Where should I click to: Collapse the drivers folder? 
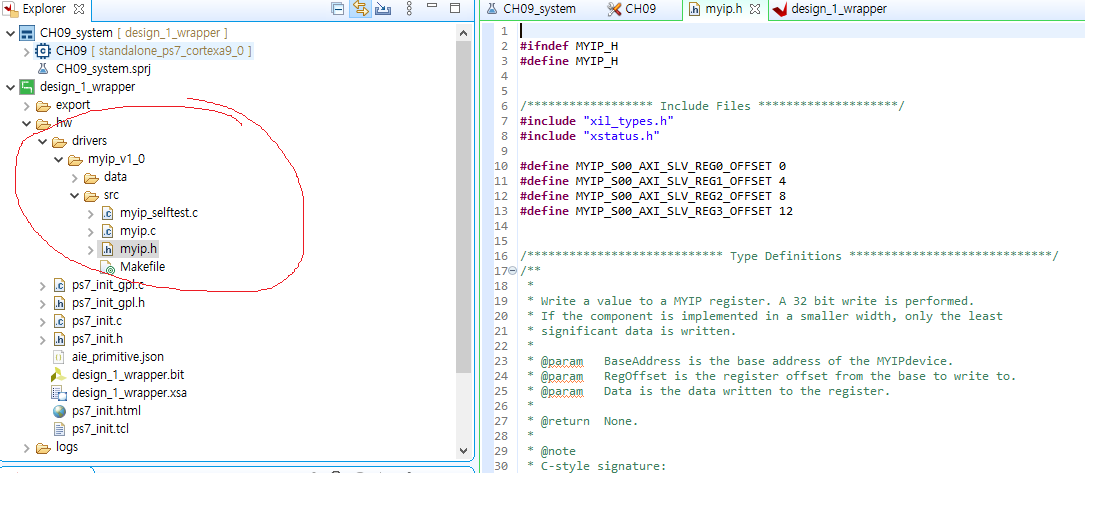42,142
